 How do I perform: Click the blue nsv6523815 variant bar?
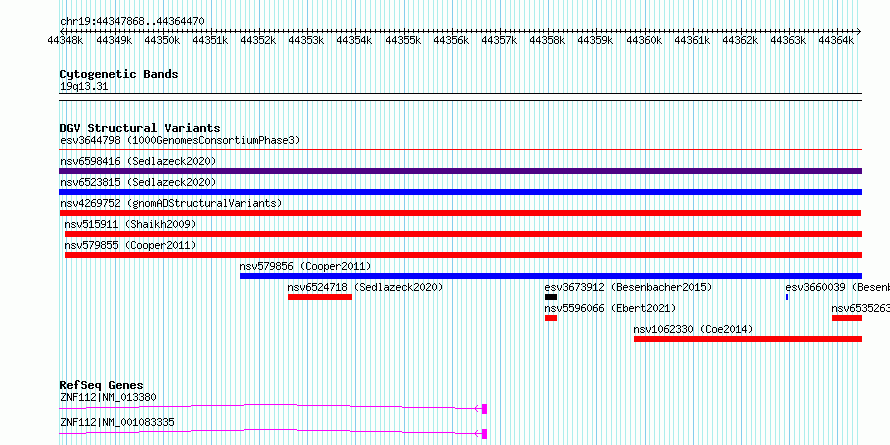coord(460,192)
